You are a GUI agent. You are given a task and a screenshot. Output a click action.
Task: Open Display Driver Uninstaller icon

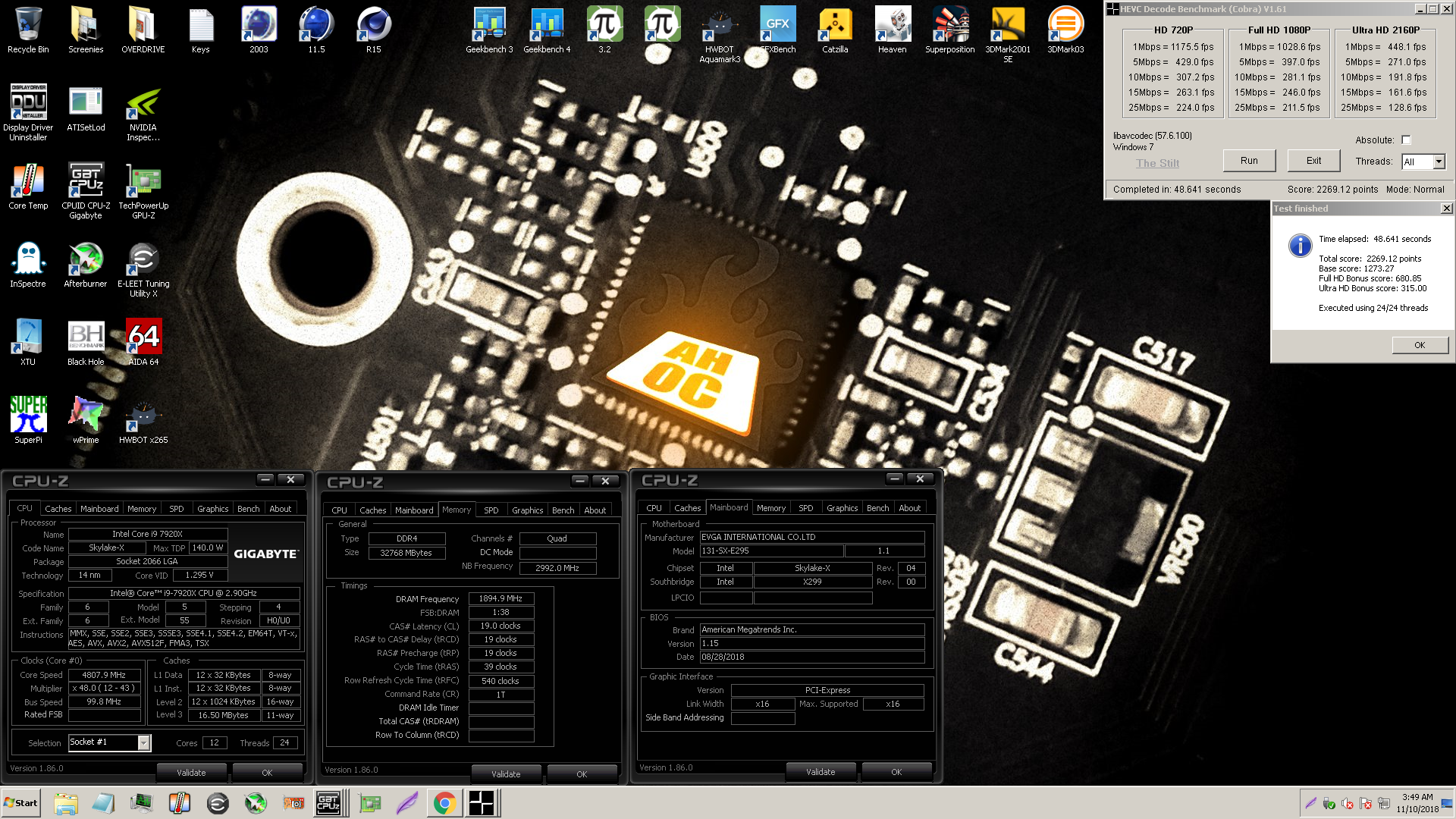[x=28, y=112]
